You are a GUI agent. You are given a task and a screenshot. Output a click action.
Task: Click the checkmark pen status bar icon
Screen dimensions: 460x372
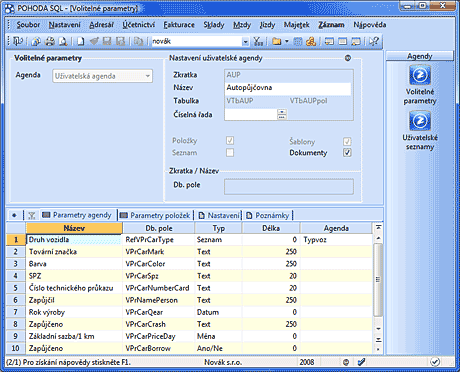[361, 362]
